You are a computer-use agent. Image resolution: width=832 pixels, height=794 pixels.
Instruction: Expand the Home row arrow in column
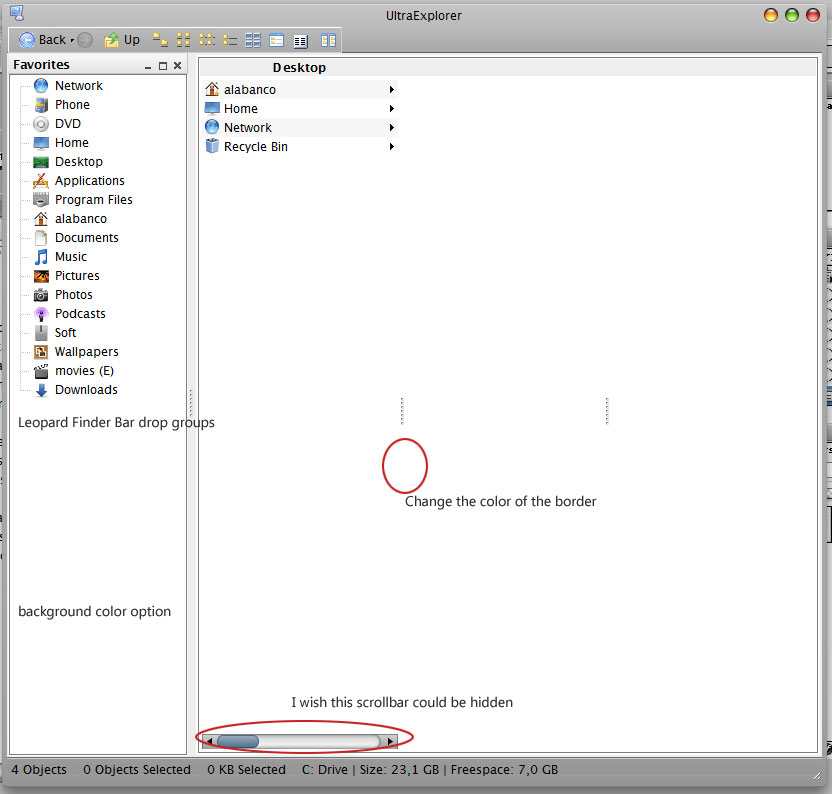392,108
